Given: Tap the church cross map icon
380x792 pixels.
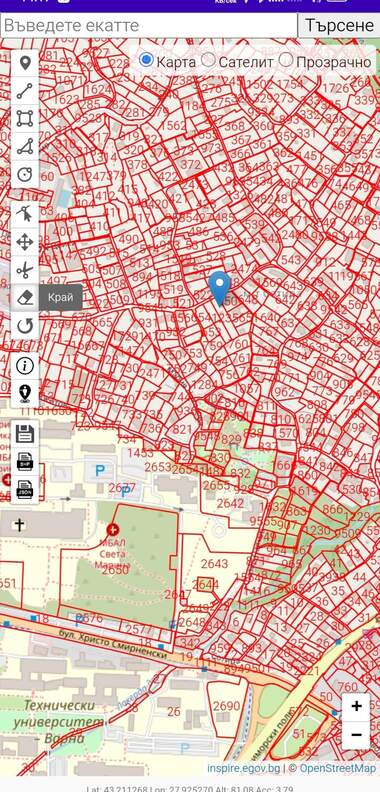Looking at the screenshot, I should coord(19,525).
